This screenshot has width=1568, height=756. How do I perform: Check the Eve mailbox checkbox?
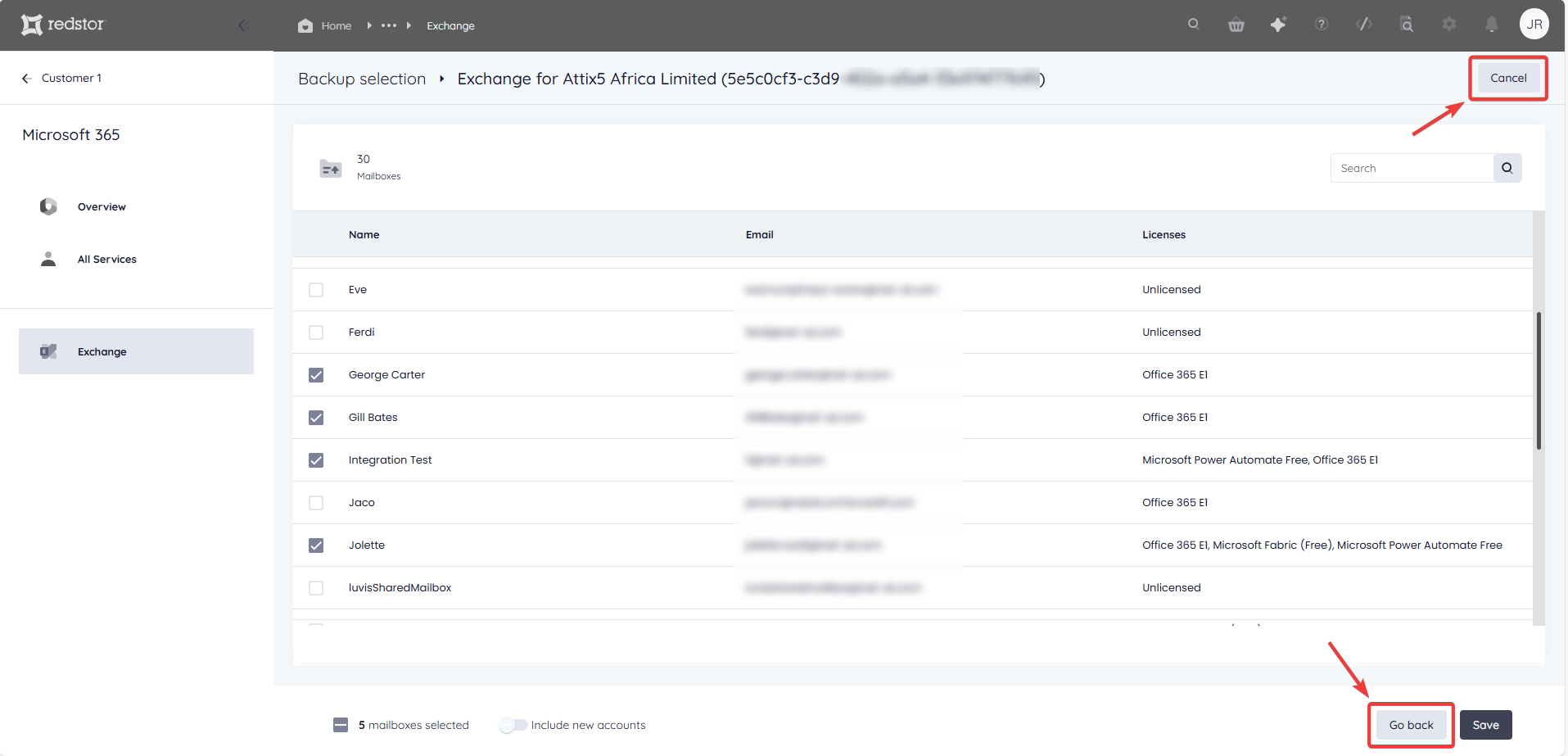point(316,290)
